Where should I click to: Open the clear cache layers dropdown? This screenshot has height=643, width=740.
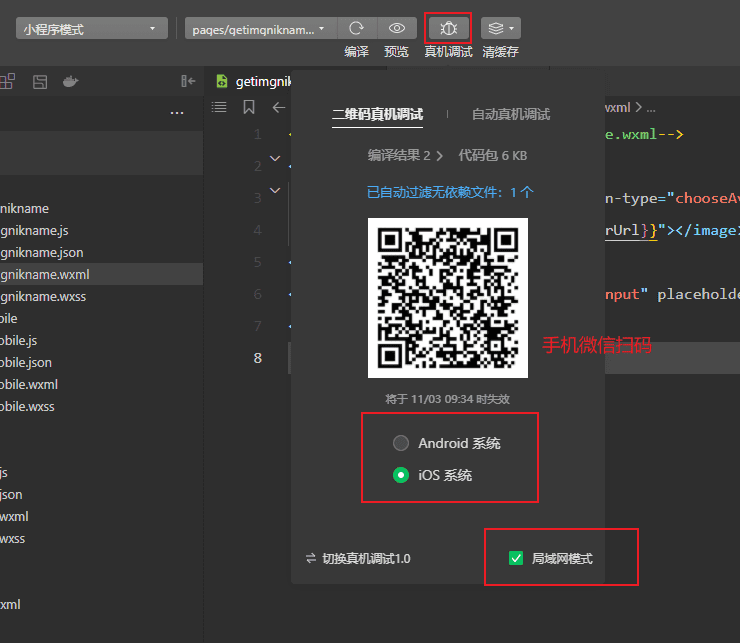(x=501, y=28)
